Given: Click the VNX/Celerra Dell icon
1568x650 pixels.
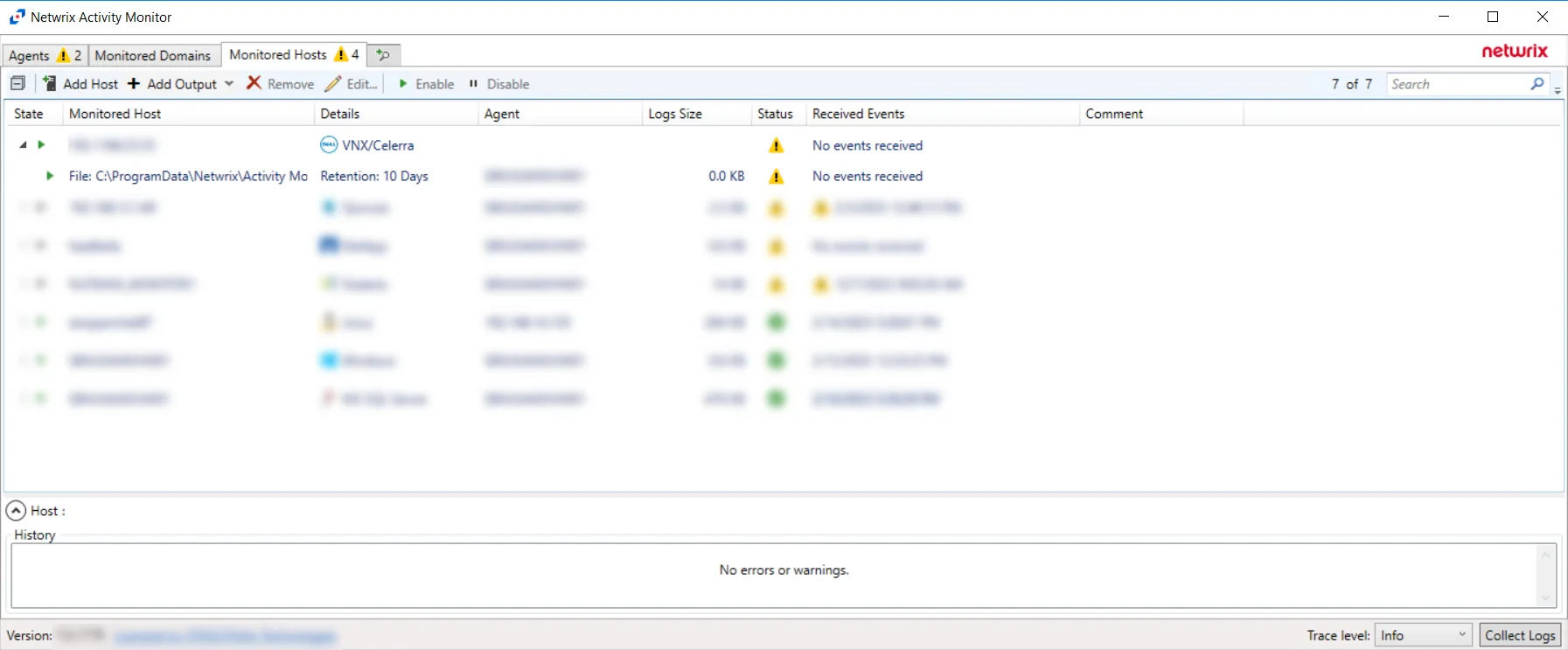Looking at the screenshot, I should pos(329,145).
